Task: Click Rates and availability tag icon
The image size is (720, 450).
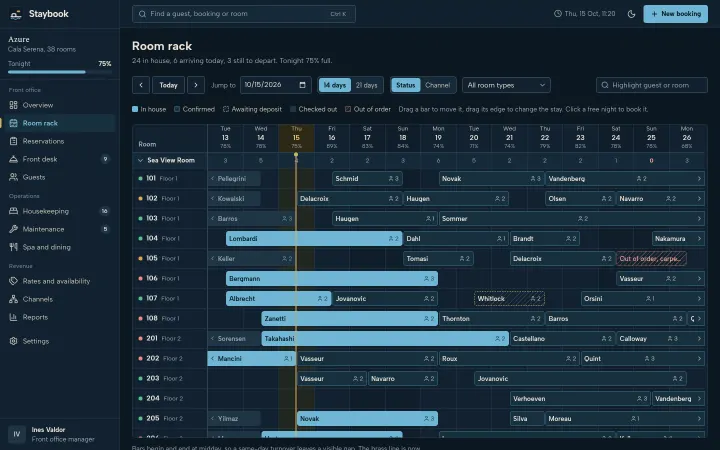Action: (x=13, y=281)
